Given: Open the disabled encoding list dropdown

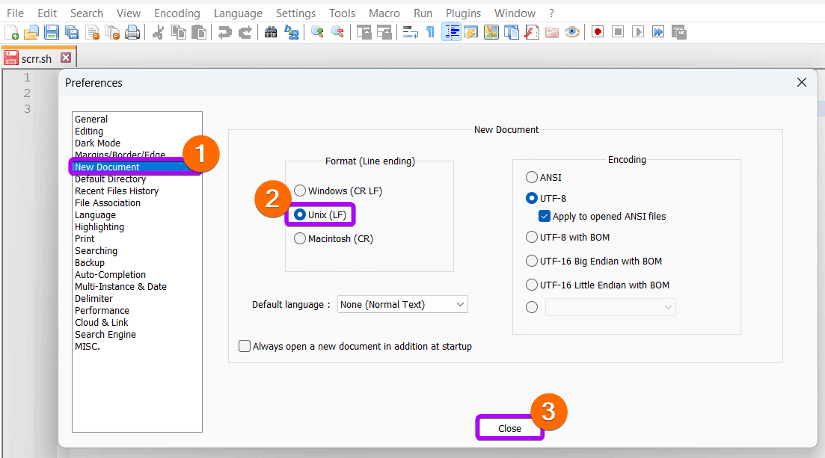Looking at the screenshot, I should pos(610,307).
